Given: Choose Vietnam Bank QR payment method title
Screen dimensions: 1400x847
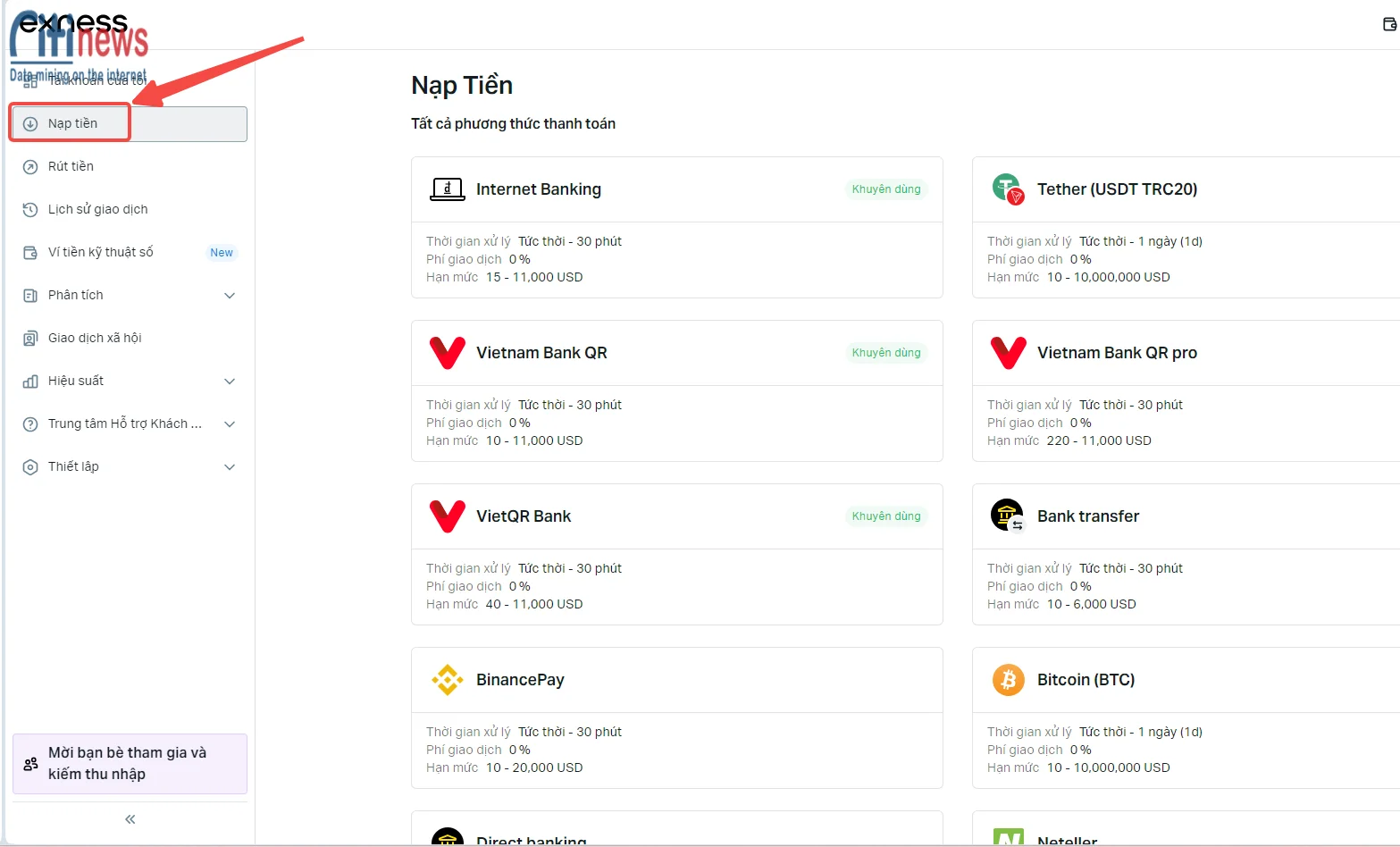Looking at the screenshot, I should pos(541,353).
